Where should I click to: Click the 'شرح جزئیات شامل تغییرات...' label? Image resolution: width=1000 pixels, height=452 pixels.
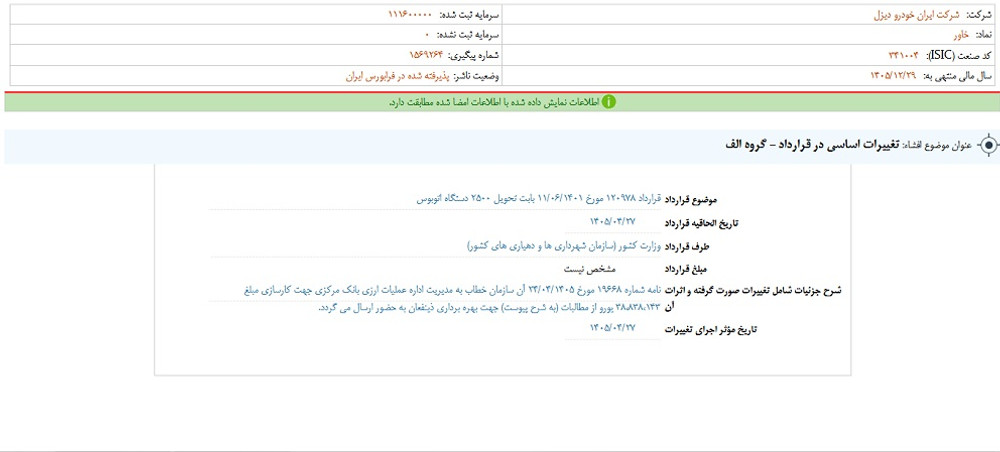point(753,298)
